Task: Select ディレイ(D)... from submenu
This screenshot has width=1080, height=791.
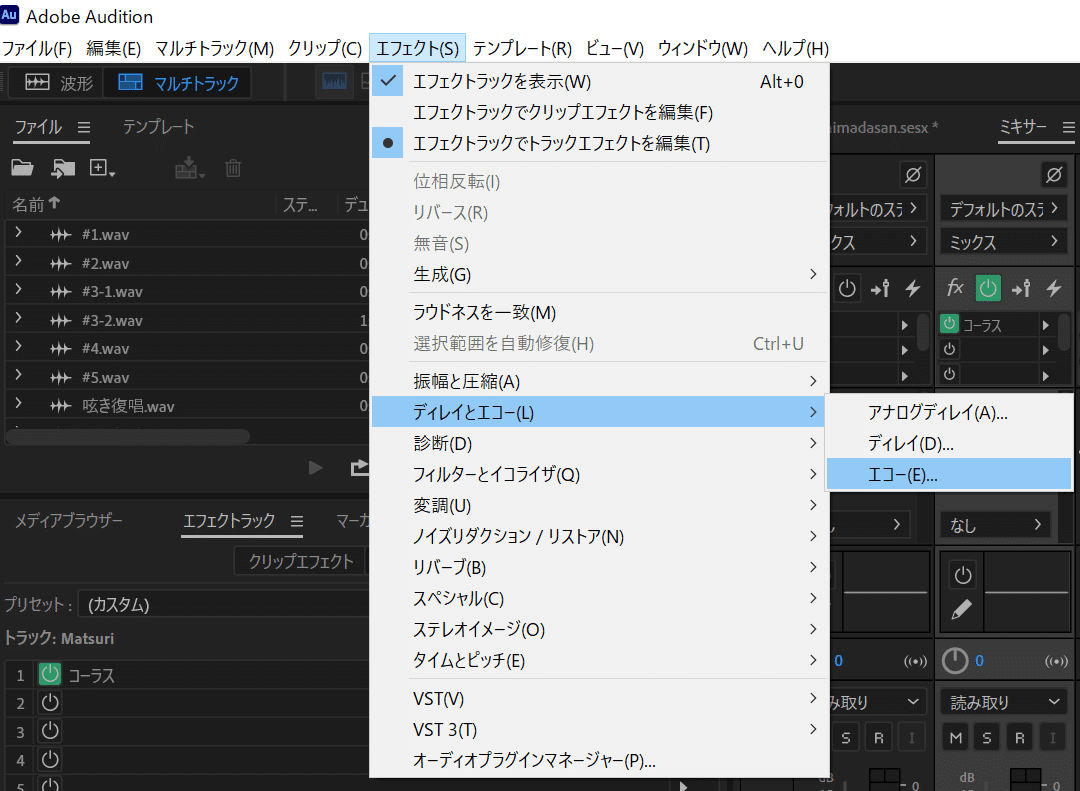Action: pos(949,443)
